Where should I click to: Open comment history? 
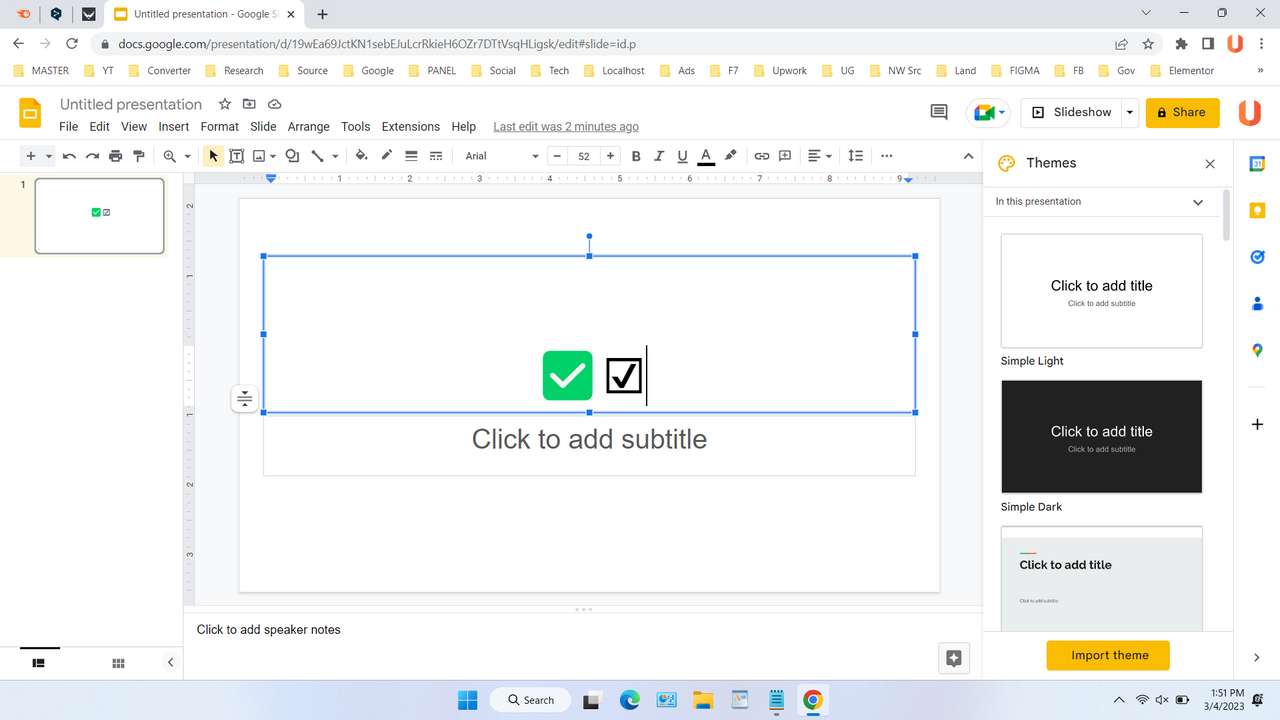pyautogui.click(x=938, y=112)
